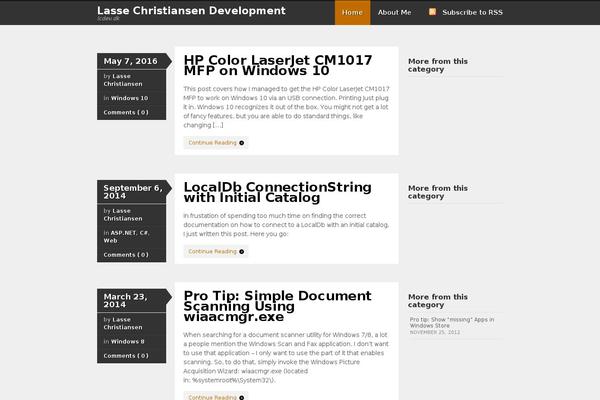Click the September 6, 2014 date label
The height and width of the screenshot is (400, 600).
tap(133, 192)
